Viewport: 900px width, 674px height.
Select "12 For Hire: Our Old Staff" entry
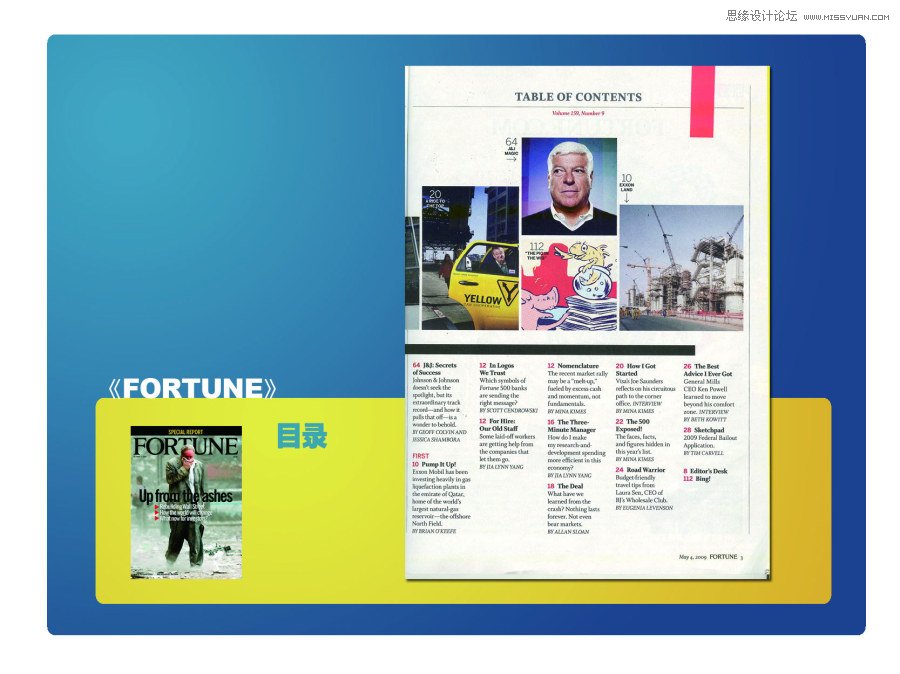(x=499, y=425)
